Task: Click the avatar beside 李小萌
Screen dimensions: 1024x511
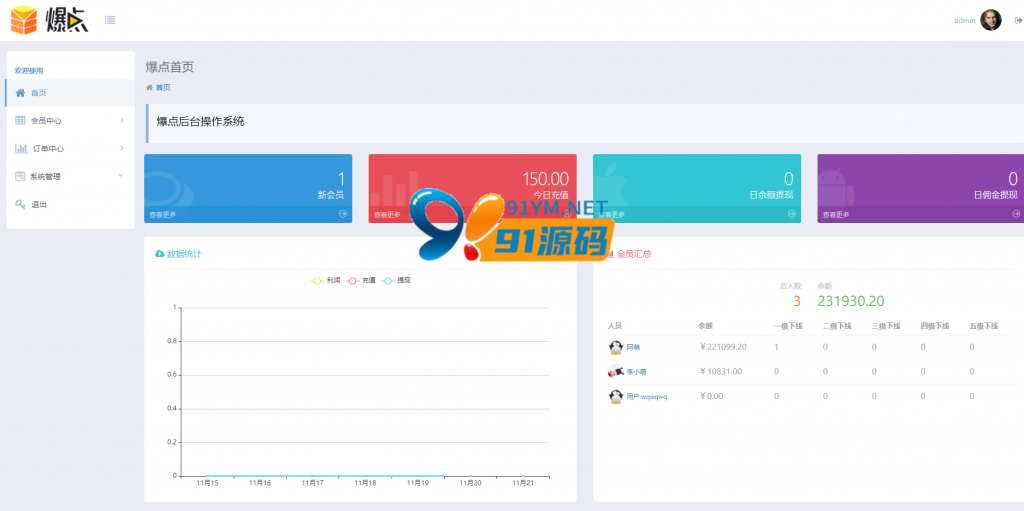Action: pyautogui.click(x=615, y=371)
